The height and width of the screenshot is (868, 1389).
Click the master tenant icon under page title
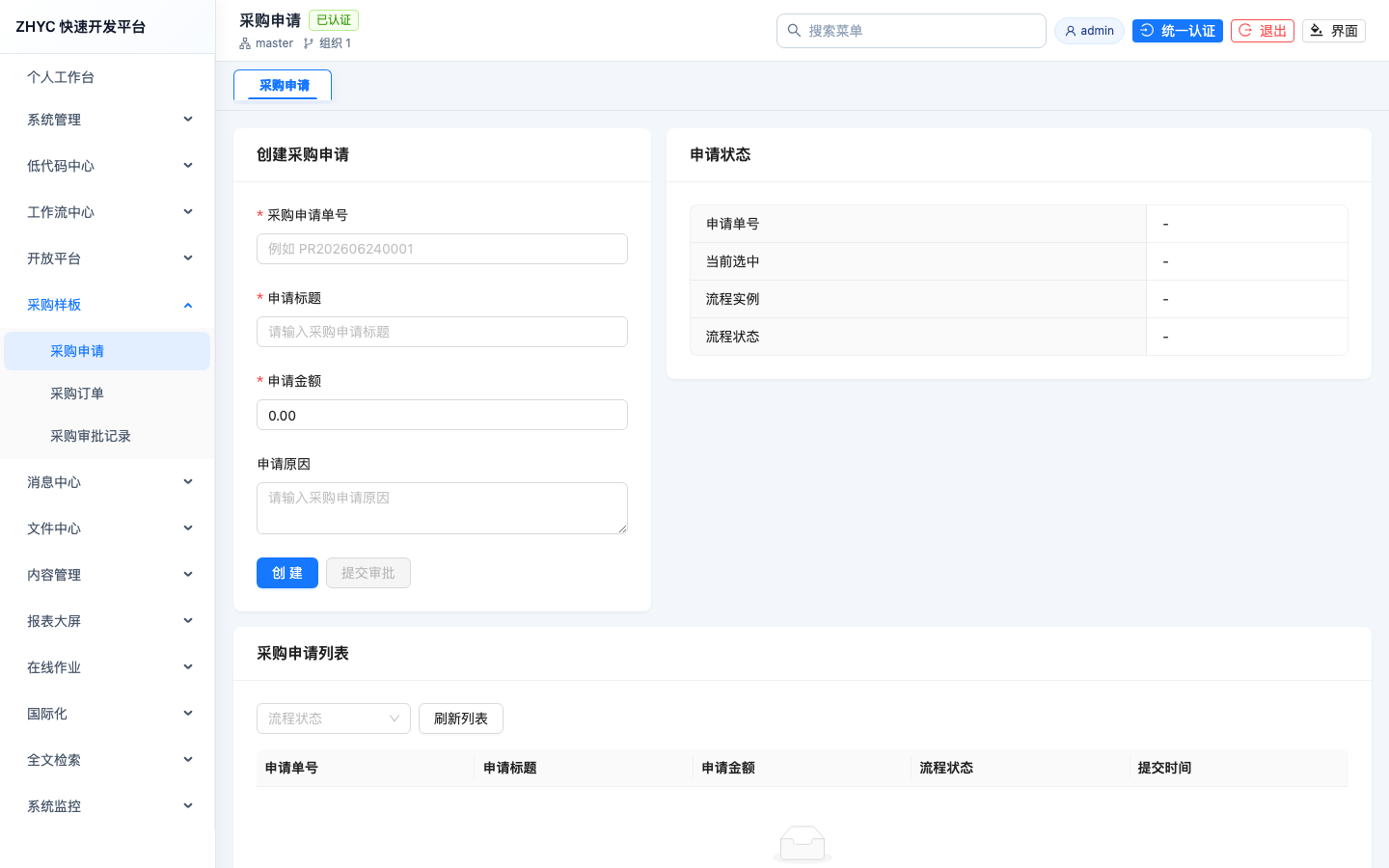(x=245, y=43)
